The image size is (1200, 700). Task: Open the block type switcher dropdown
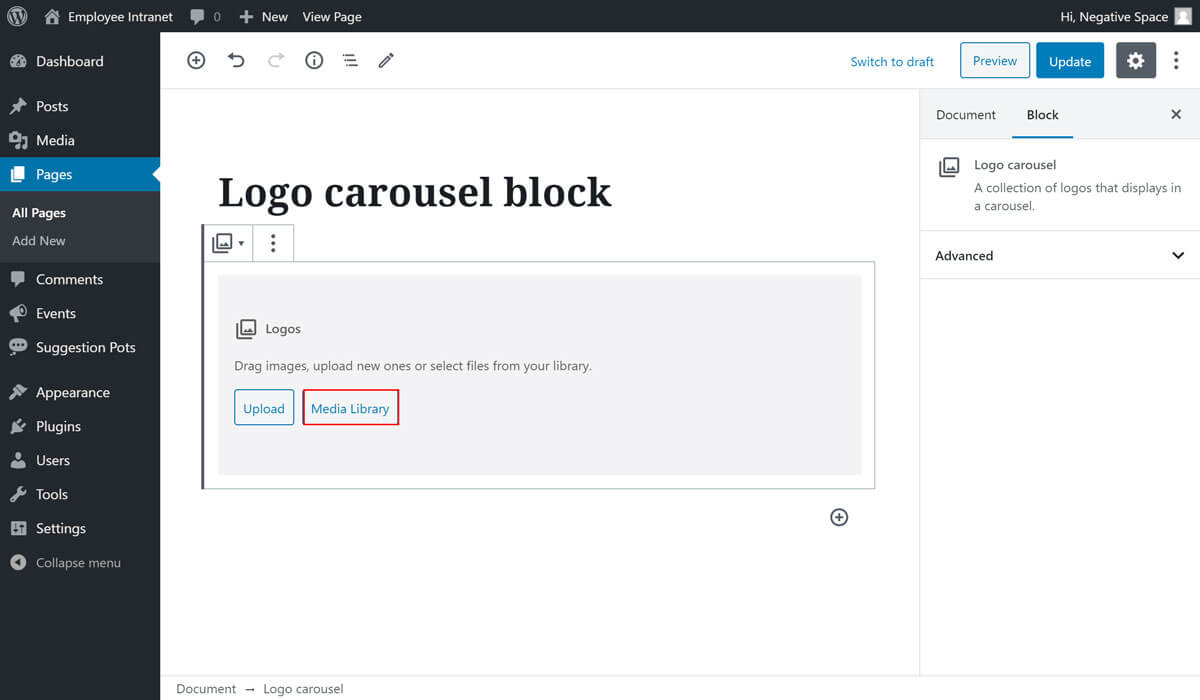pos(228,243)
